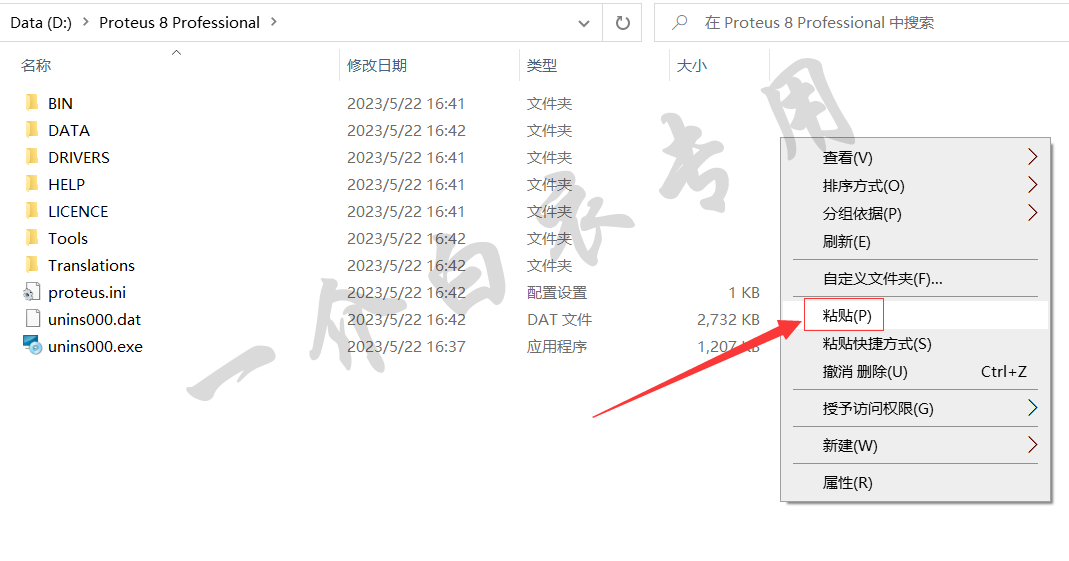Click 1 KB size of proteus.ini
Image resolution: width=1069 pixels, height=561 pixels.
click(x=744, y=292)
